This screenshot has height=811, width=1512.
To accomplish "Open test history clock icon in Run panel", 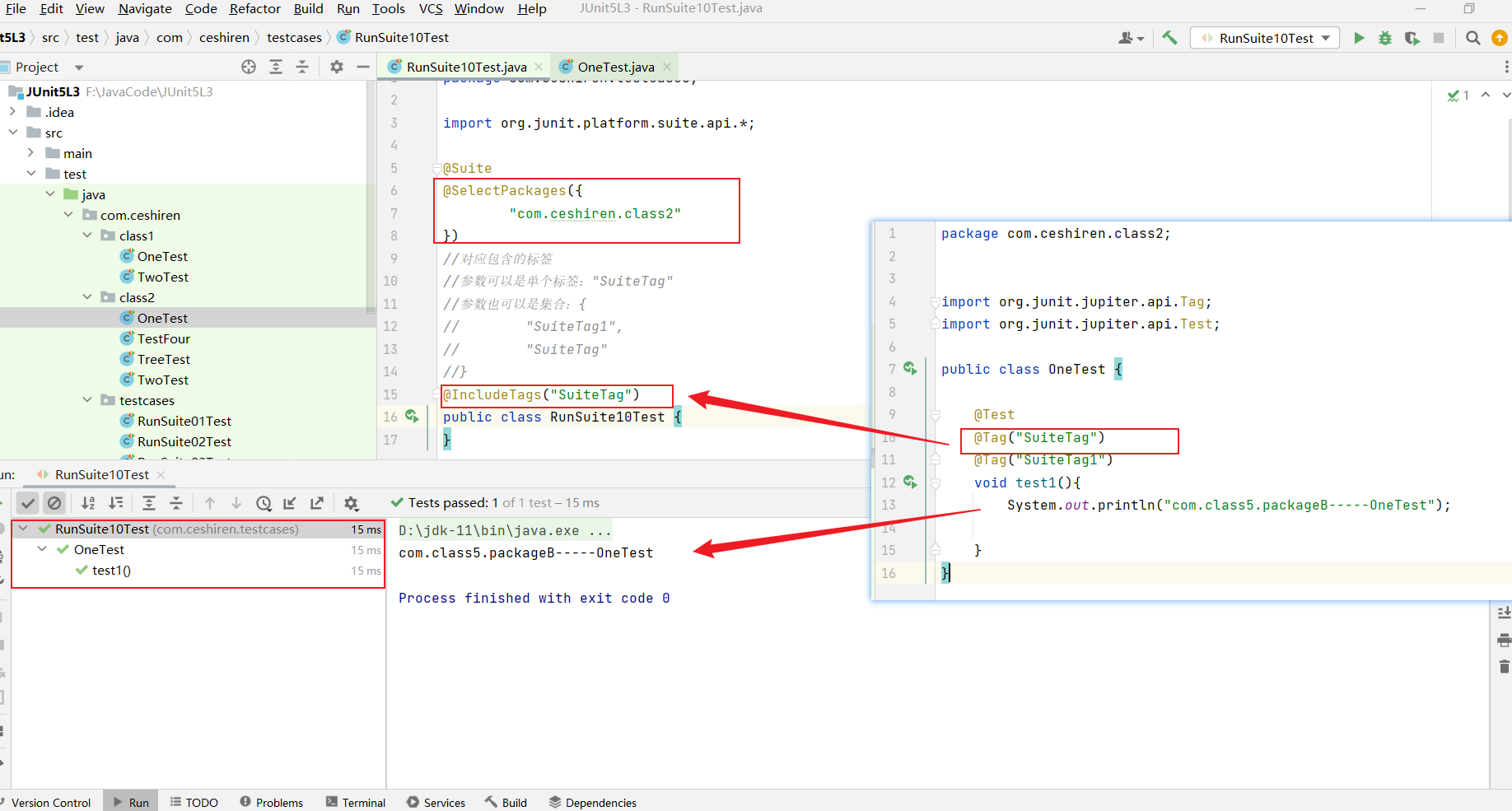I will (264, 503).
